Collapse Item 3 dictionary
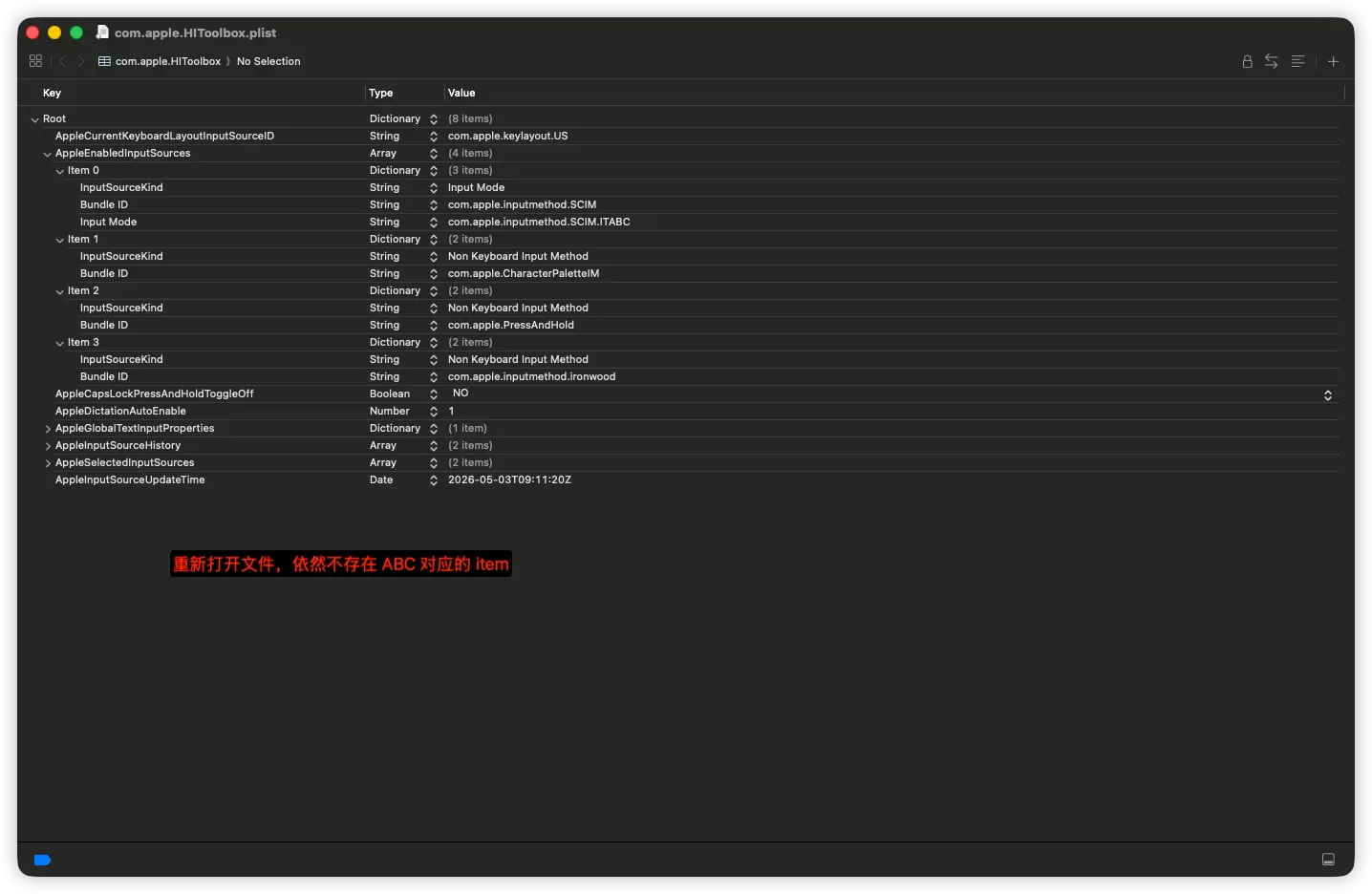This screenshot has height=894, width=1372. 60,343
